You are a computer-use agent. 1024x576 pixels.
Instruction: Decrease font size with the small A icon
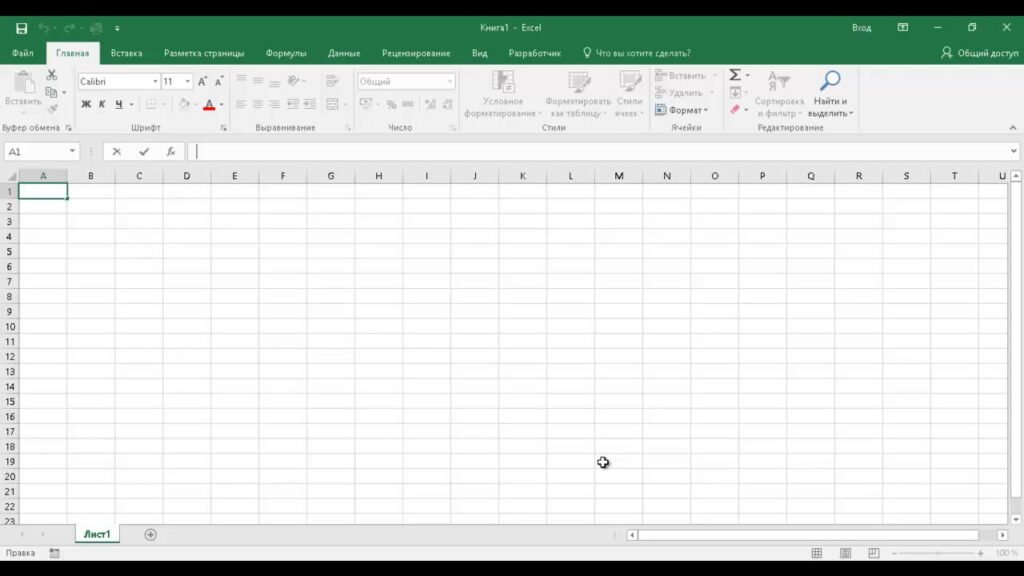(x=219, y=82)
